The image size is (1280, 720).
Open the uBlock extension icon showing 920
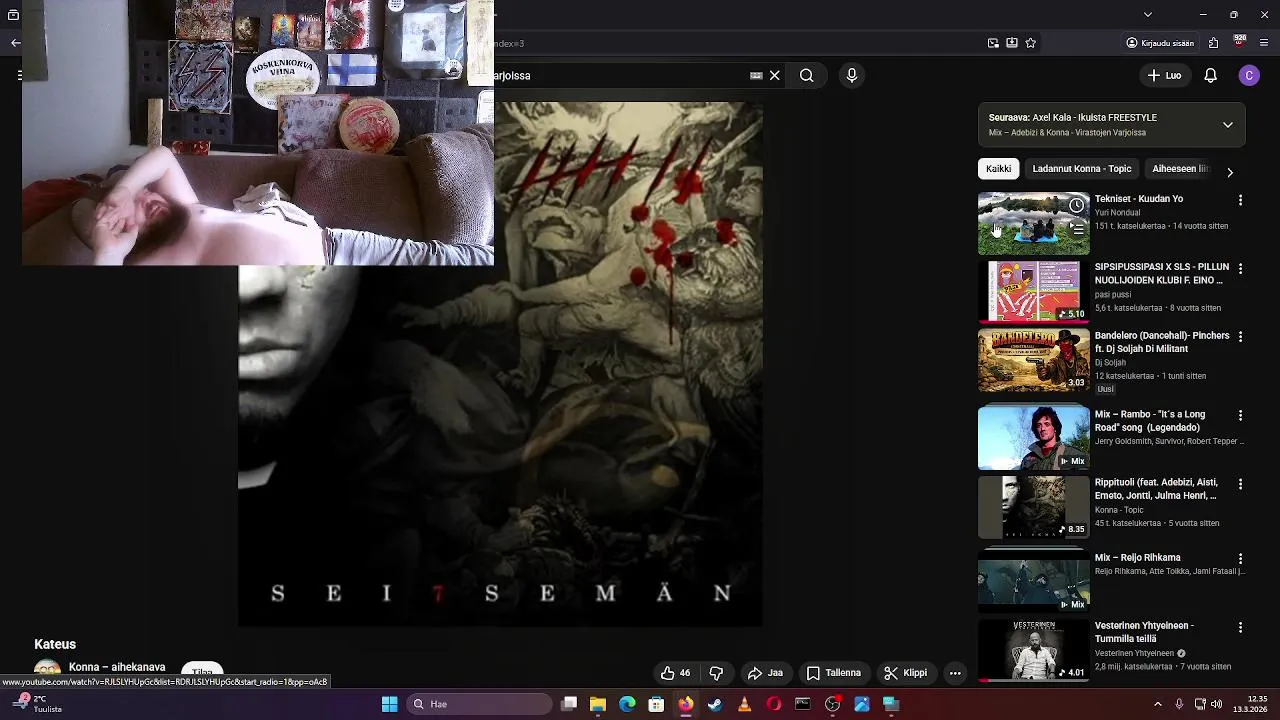[x=1240, y=42]
